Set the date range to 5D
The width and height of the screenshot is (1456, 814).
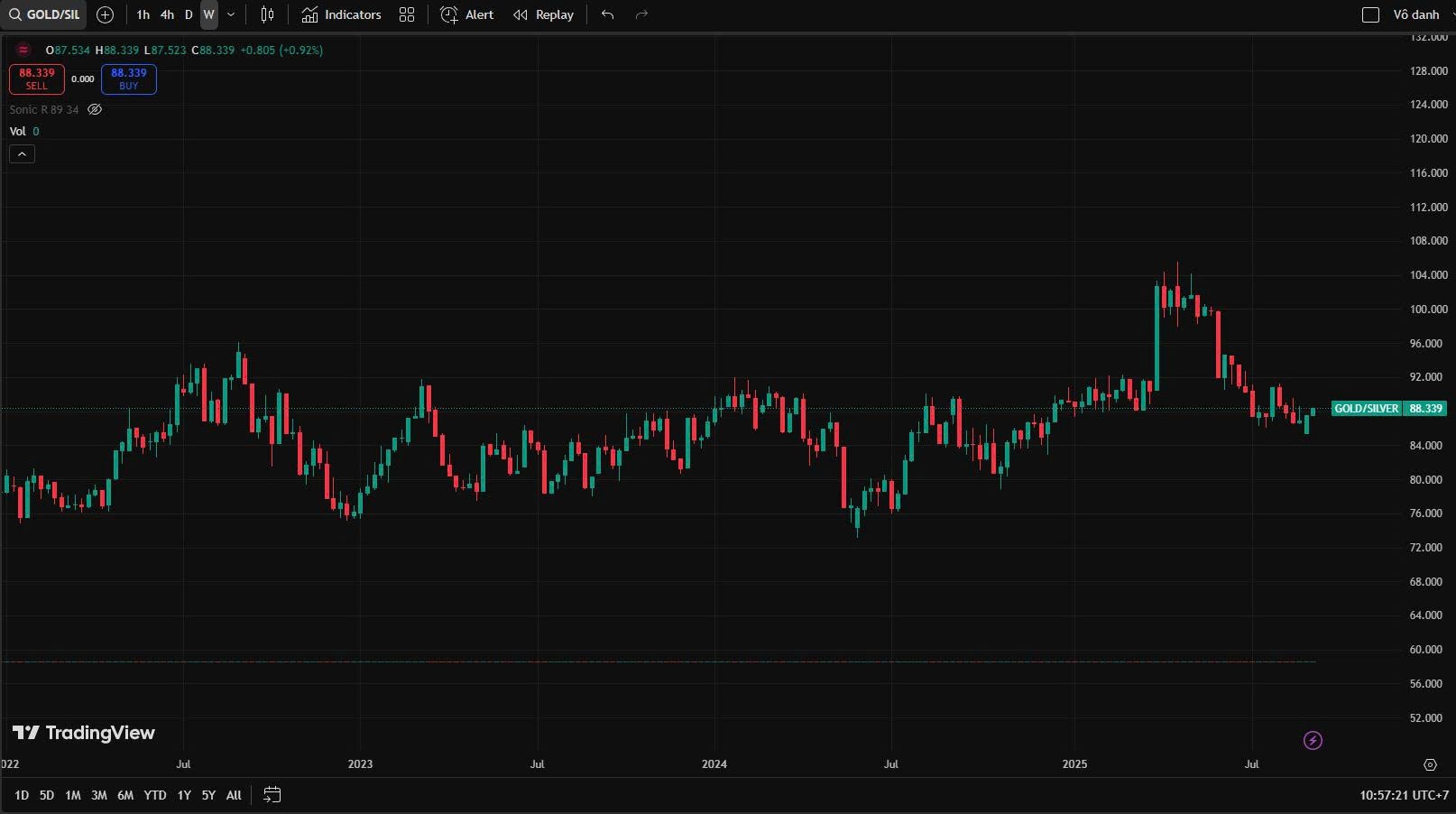tap(47, 795)
